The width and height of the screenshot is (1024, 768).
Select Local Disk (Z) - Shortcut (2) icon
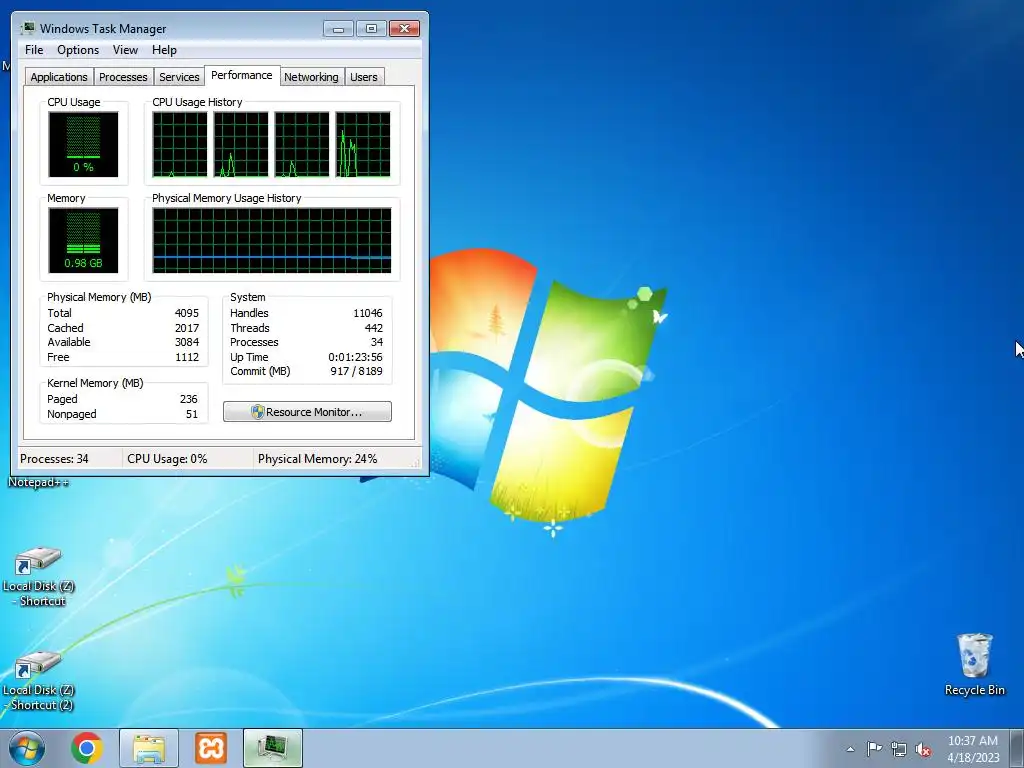coord(39,681)
